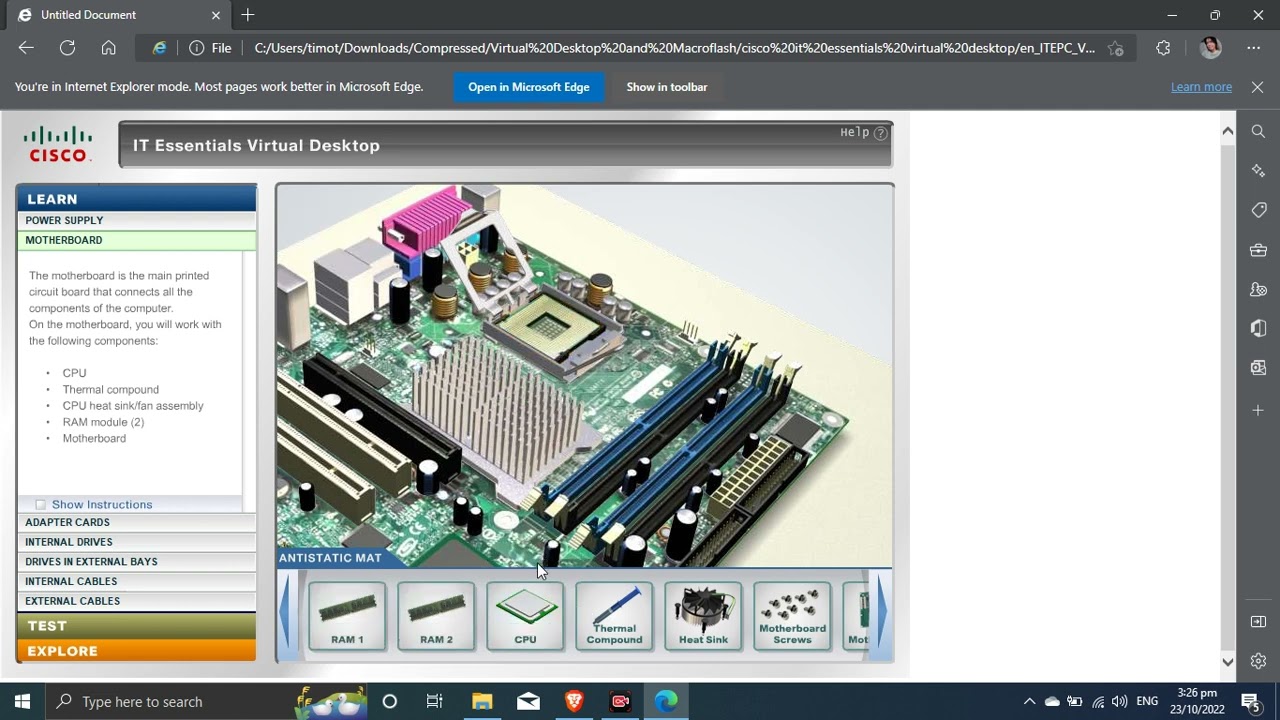The image size is (1280, 720).
Task: Pick the RAM 2 component from the tray
Action: tap(436, 616)
